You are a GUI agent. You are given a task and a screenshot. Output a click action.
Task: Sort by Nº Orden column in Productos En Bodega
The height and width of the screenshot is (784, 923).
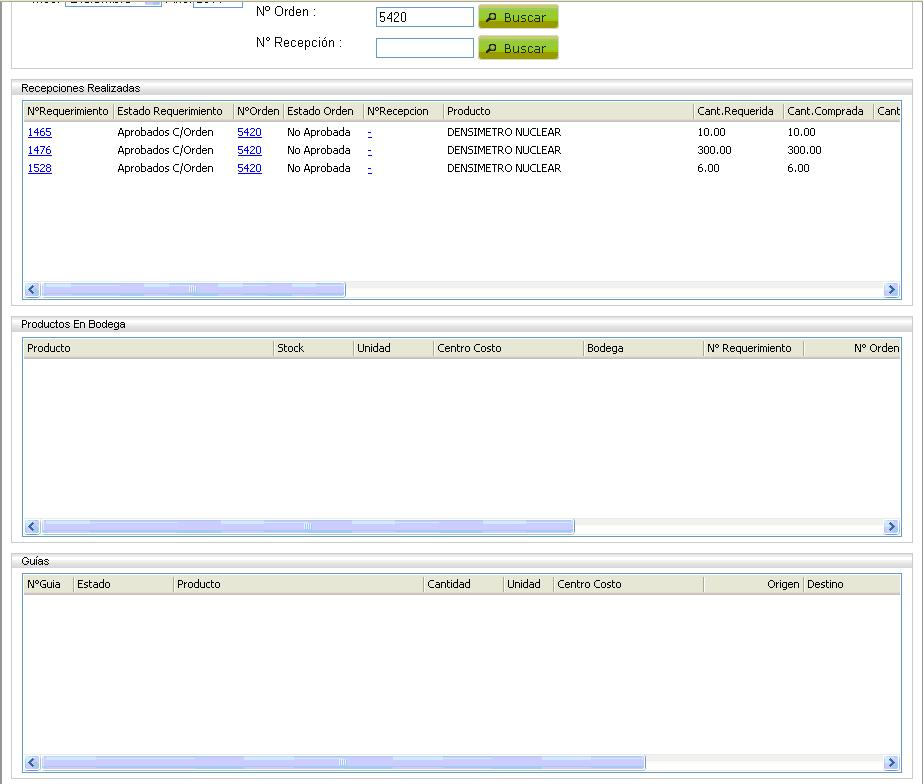coord(852,348)
